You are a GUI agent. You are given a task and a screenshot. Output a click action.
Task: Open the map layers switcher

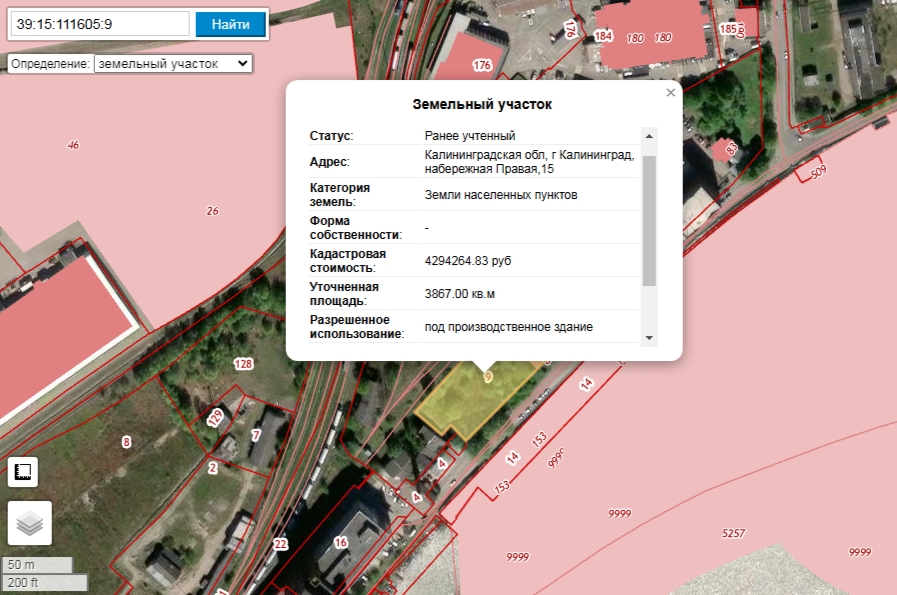pos(30,523)
